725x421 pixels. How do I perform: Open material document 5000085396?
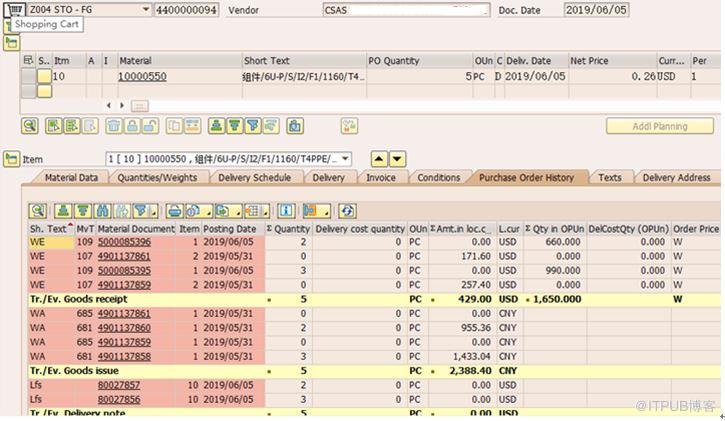[124, 242]
